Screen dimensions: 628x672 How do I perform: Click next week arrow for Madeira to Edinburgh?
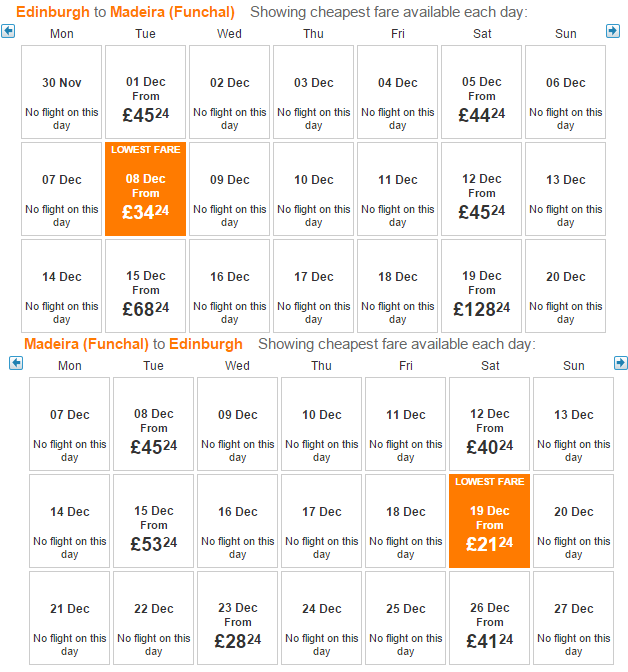point(621,363)
